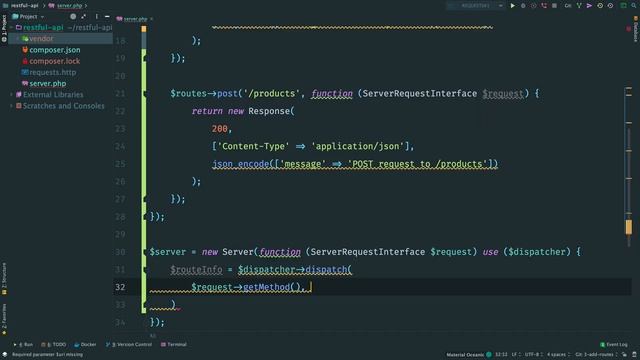Click the search magnifier icon at top right

(x=634, y=6)
